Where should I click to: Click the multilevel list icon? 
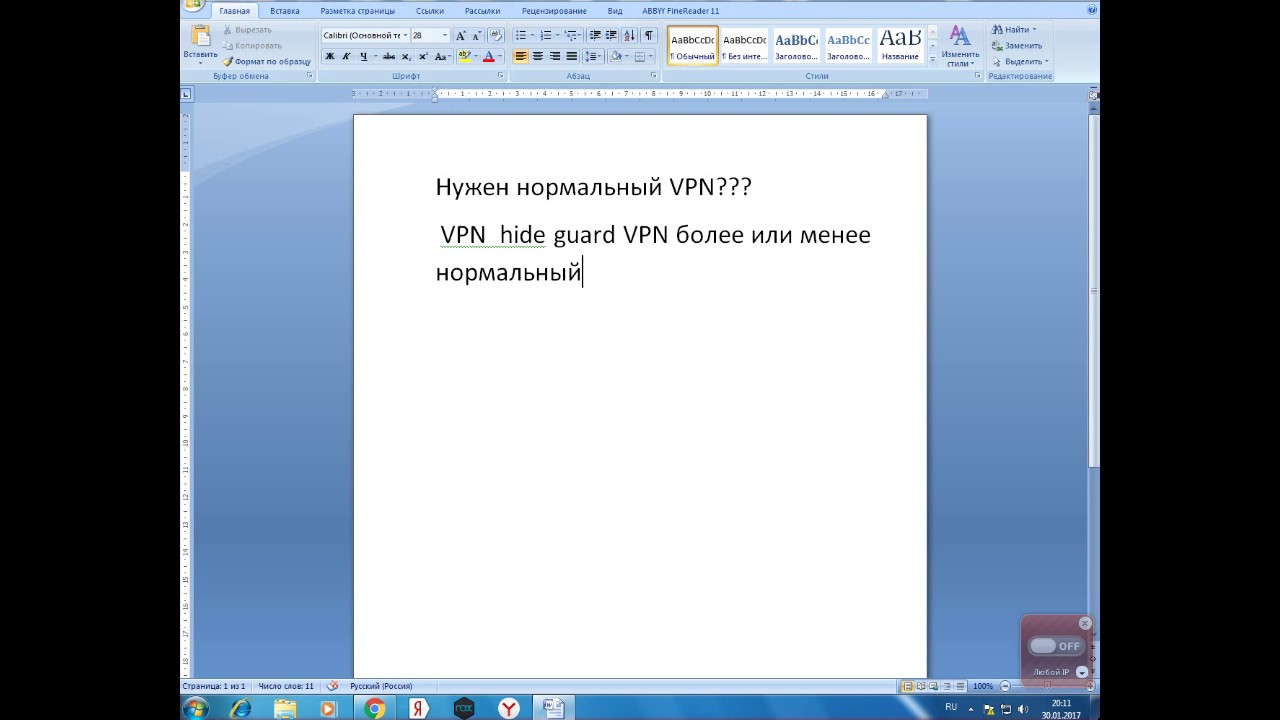click(x=571, y=35)
